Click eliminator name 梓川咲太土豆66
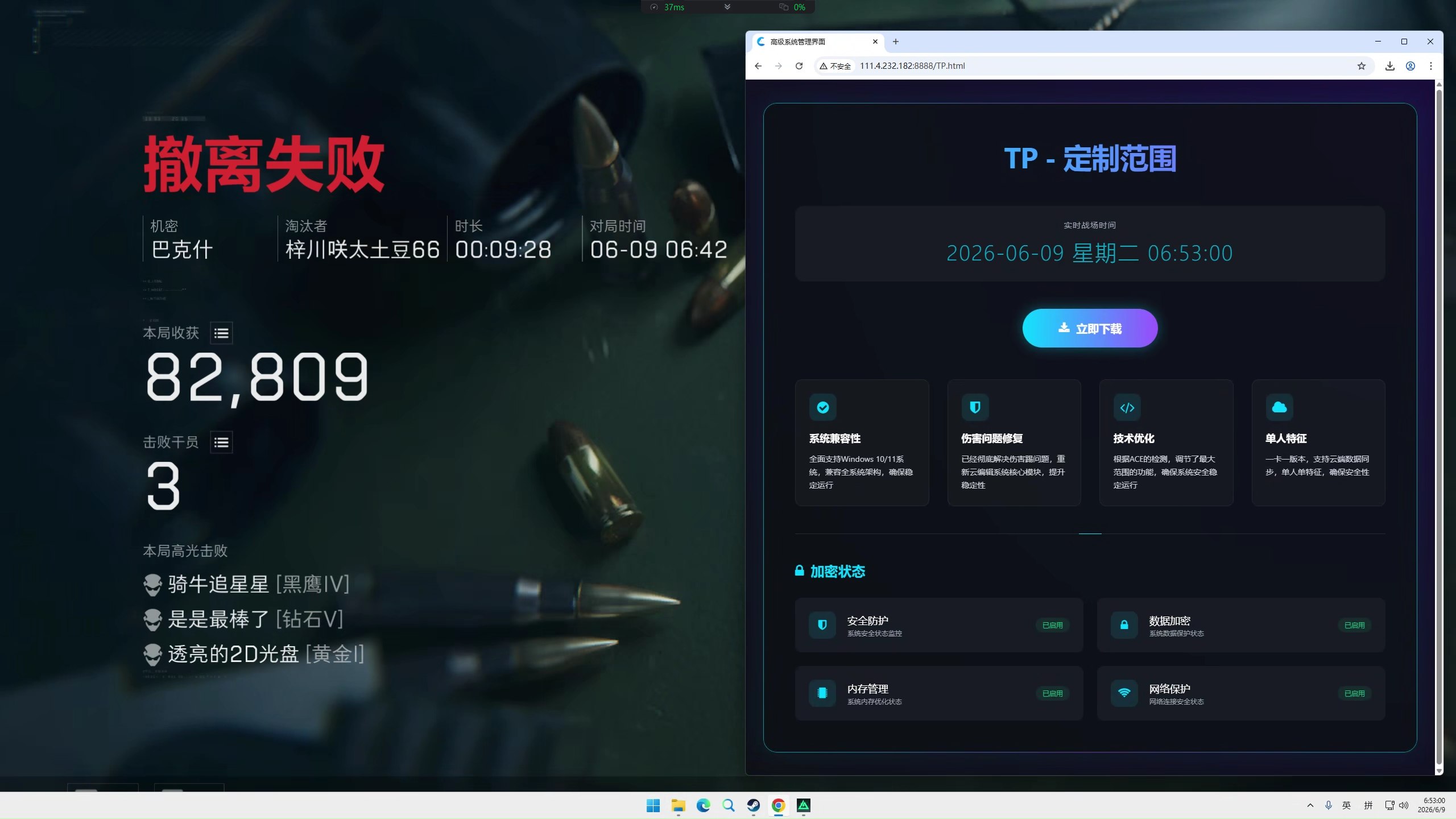Screen dimensions: 1456x819 coord(362,250)
